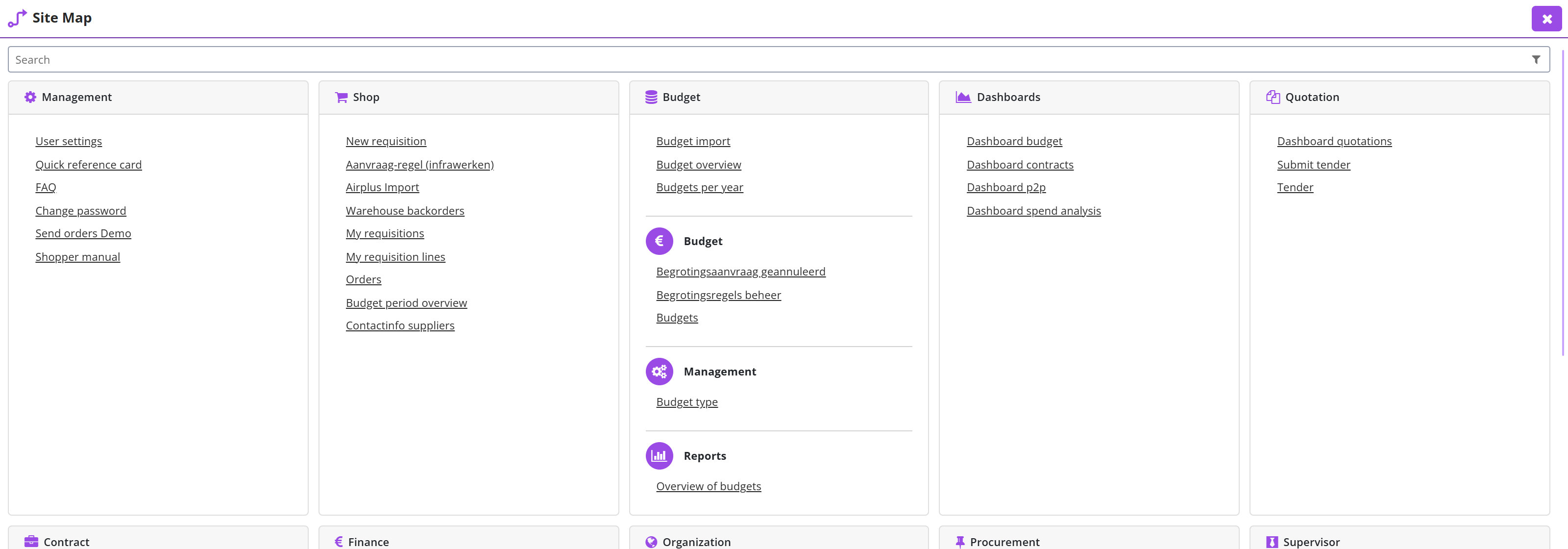The width and height of the screenshot is (1568, 549).
Task: Click the Procurement pin icon
Action: coord(960,542)
